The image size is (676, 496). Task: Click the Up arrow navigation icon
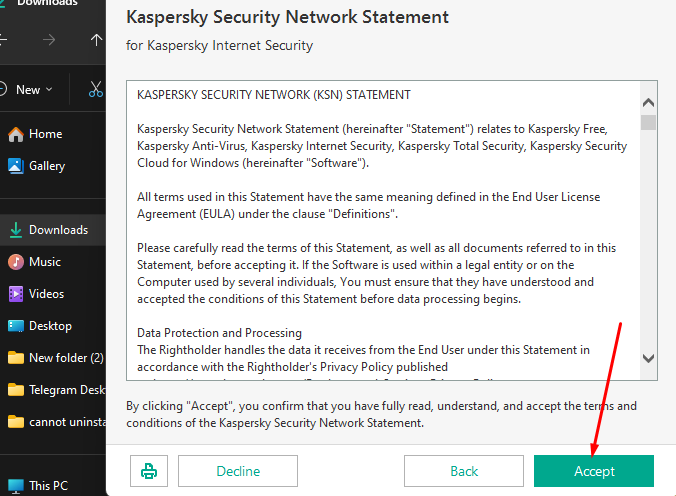[96, 40]
